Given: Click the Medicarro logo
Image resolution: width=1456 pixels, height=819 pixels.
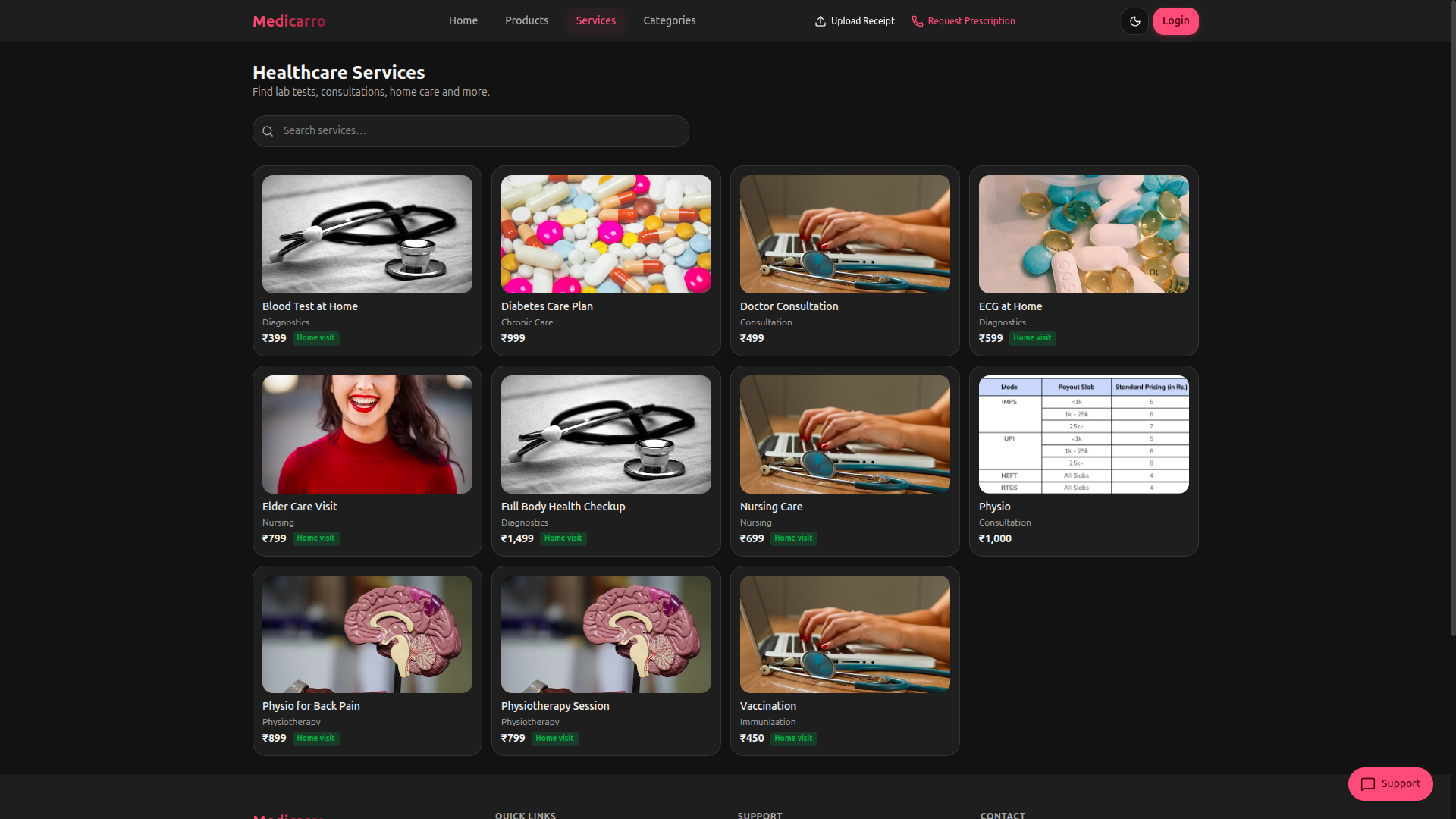Looking at the screenshot, I should 289,21.
